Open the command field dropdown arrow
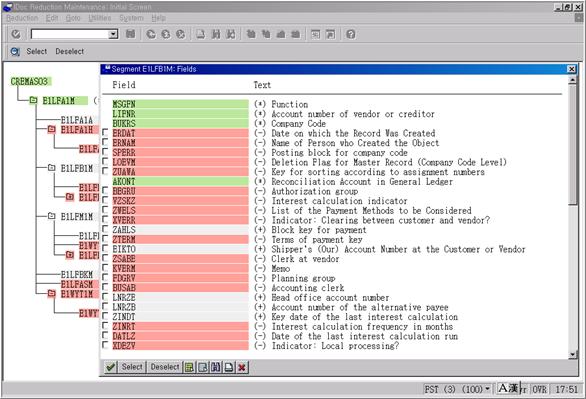Viewport: 586px width, 399px height. point(113,34)
